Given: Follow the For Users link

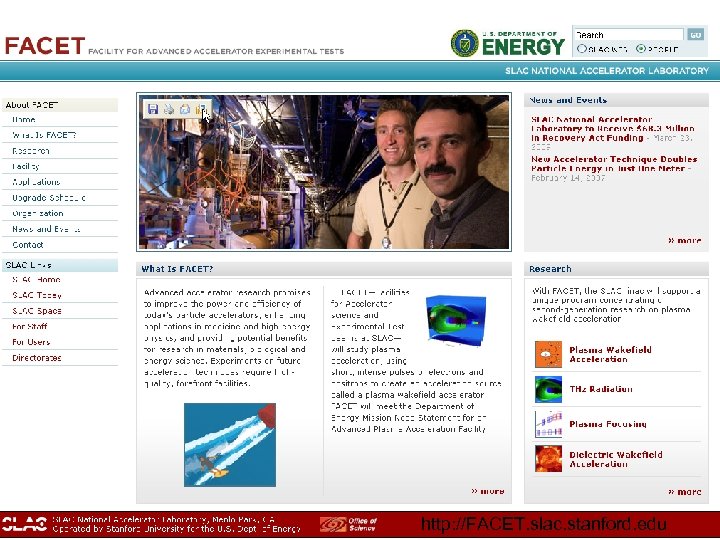Looking at the screenshot, I should tap(31, 342).
